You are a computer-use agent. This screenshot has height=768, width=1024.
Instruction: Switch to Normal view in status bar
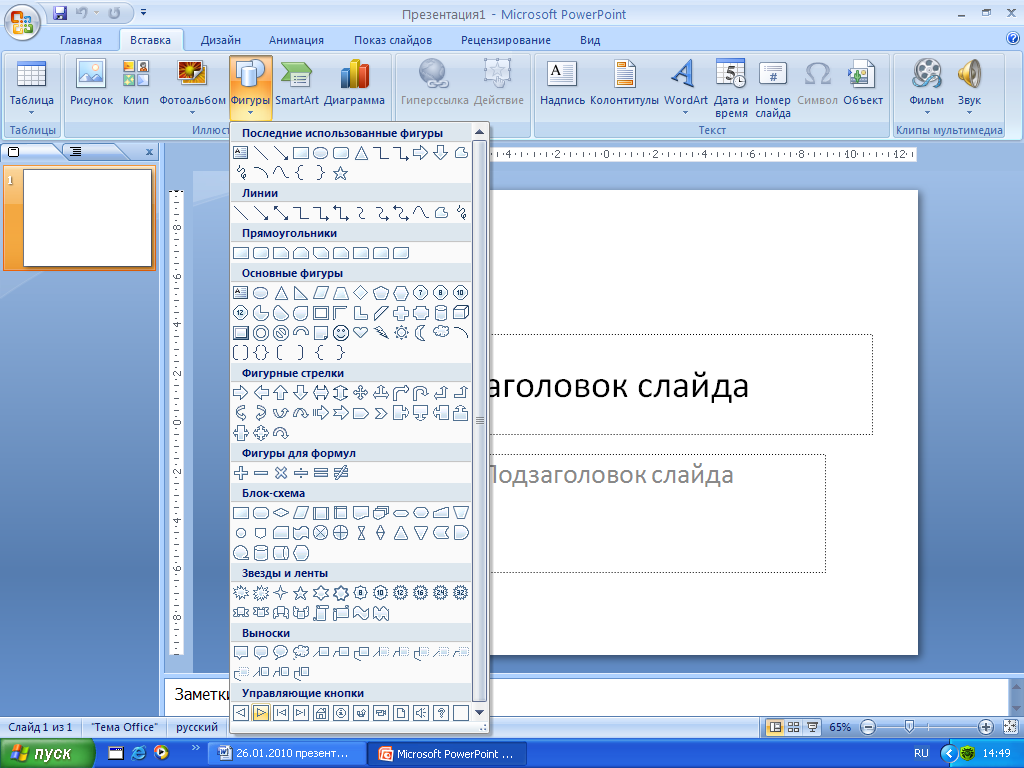point(775,727)
